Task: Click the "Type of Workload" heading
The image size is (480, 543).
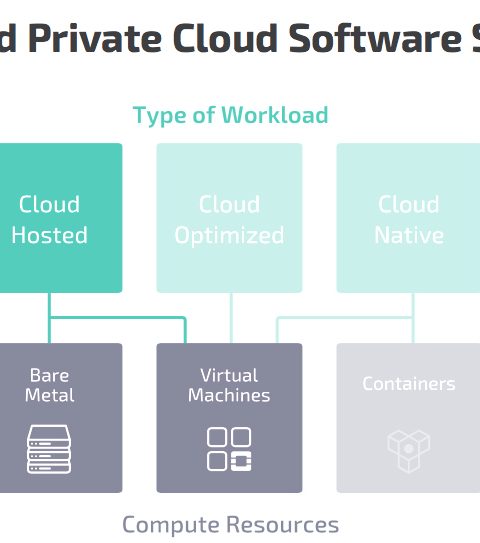Action: (231, 115)
